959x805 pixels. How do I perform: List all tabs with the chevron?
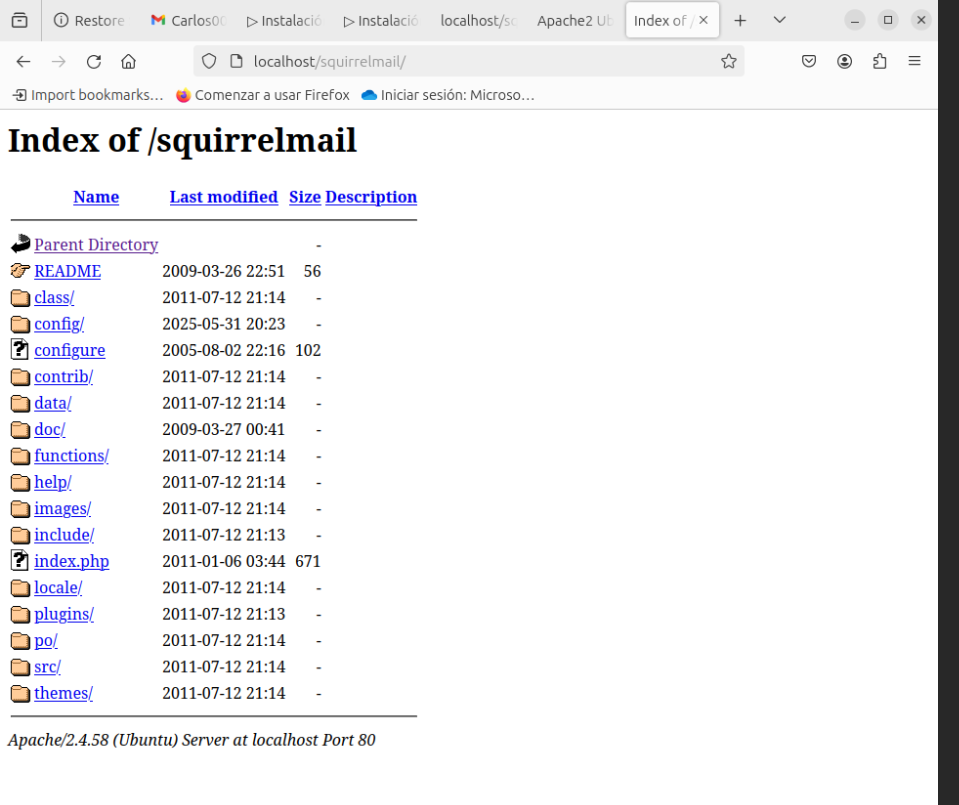click(x=779, y=20)
